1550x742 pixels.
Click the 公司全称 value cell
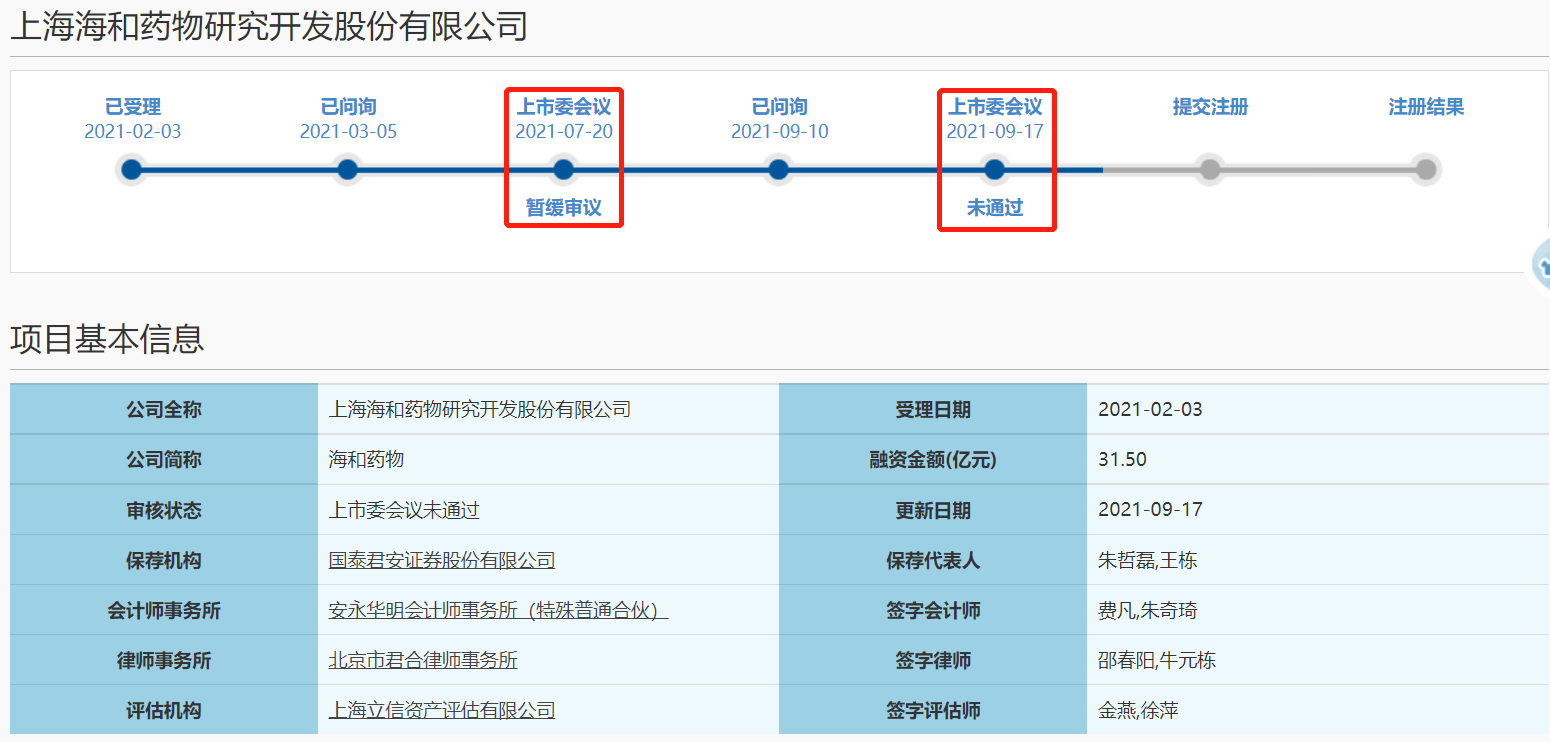point(548,410)
